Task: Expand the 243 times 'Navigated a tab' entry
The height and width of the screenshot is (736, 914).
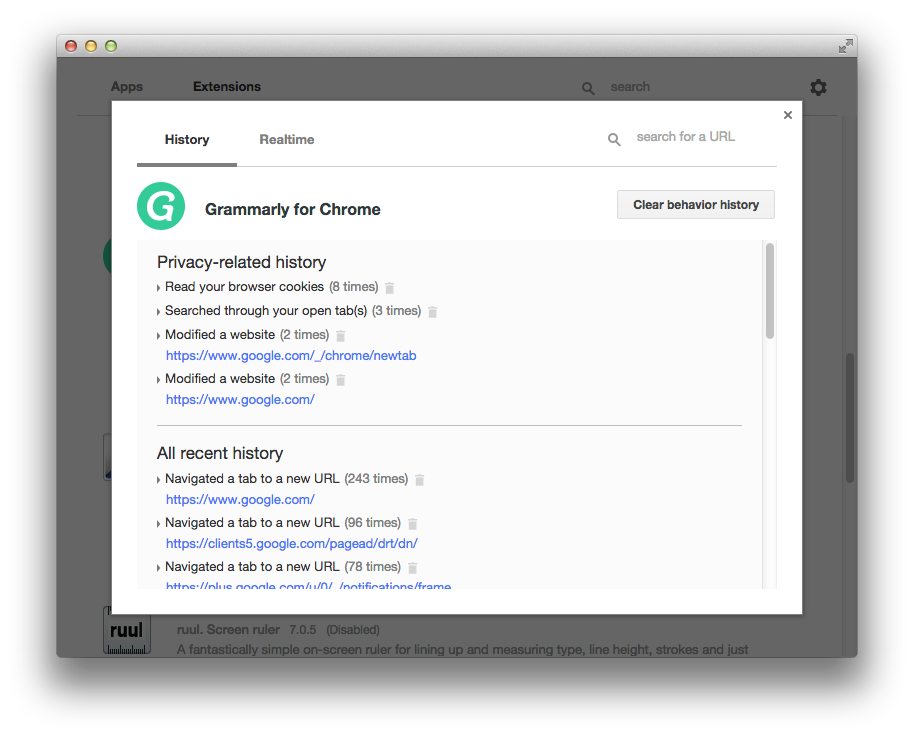Action: (159, 480)
